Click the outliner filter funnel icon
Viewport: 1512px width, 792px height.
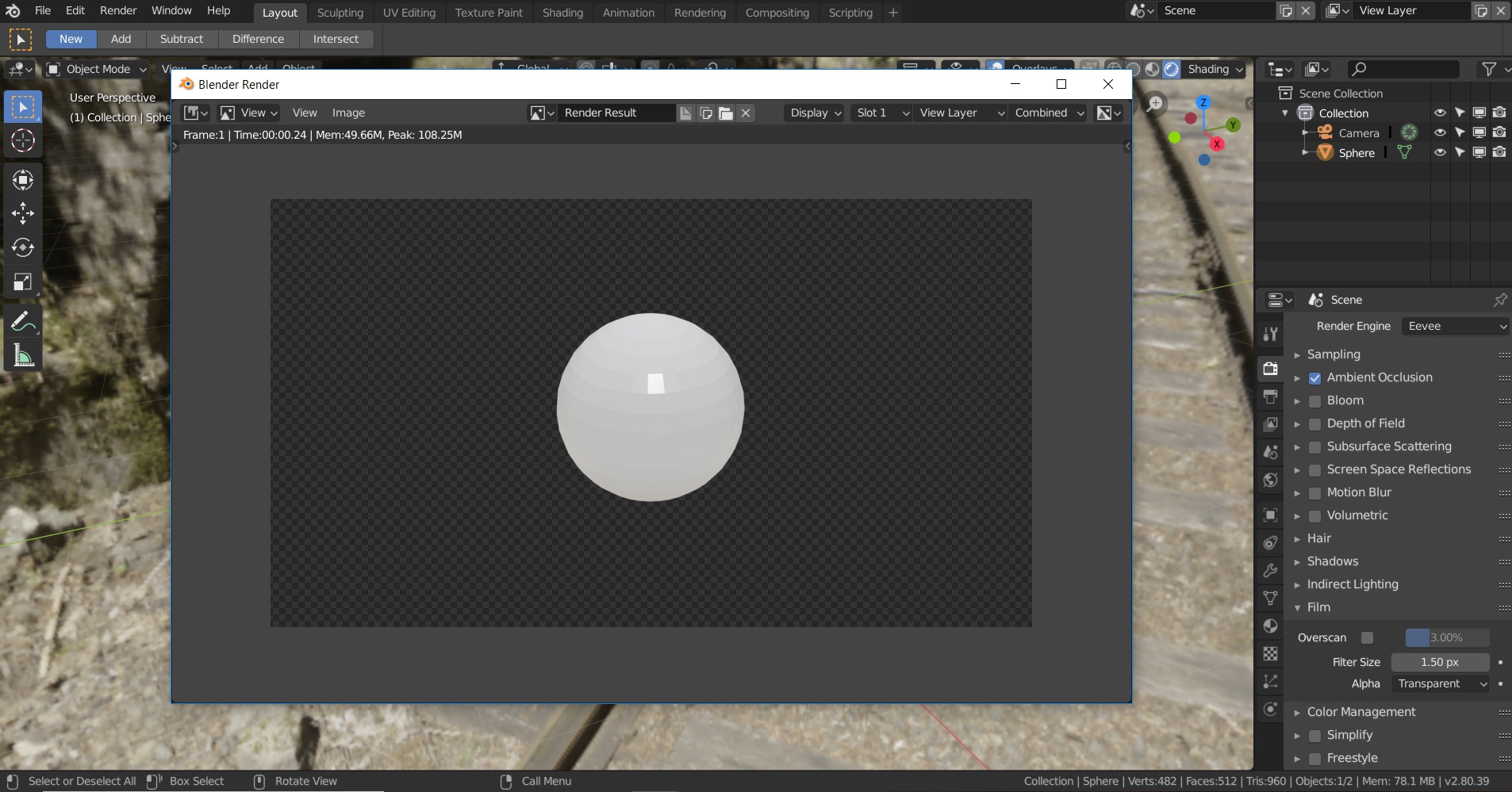[x=1489, y=70]
